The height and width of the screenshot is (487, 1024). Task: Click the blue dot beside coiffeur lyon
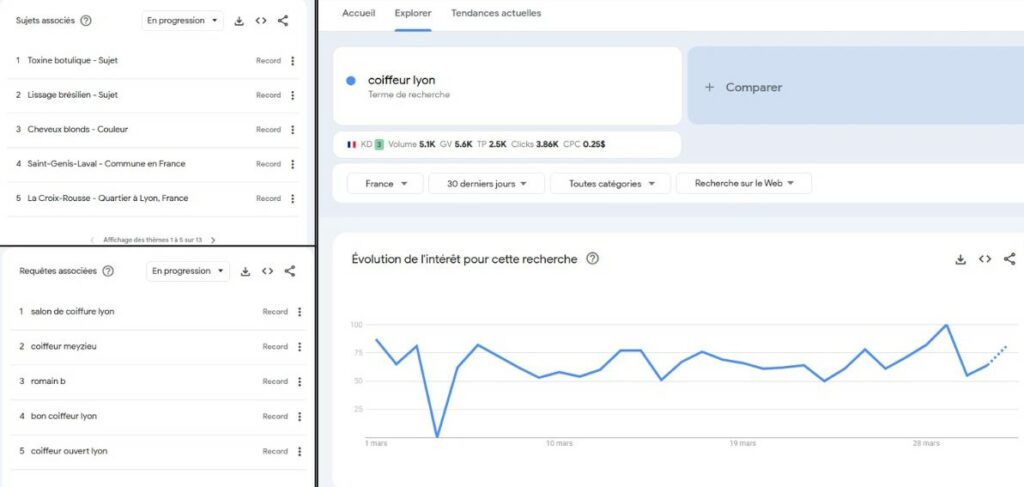pyautogui.click(x=351, y=81)
